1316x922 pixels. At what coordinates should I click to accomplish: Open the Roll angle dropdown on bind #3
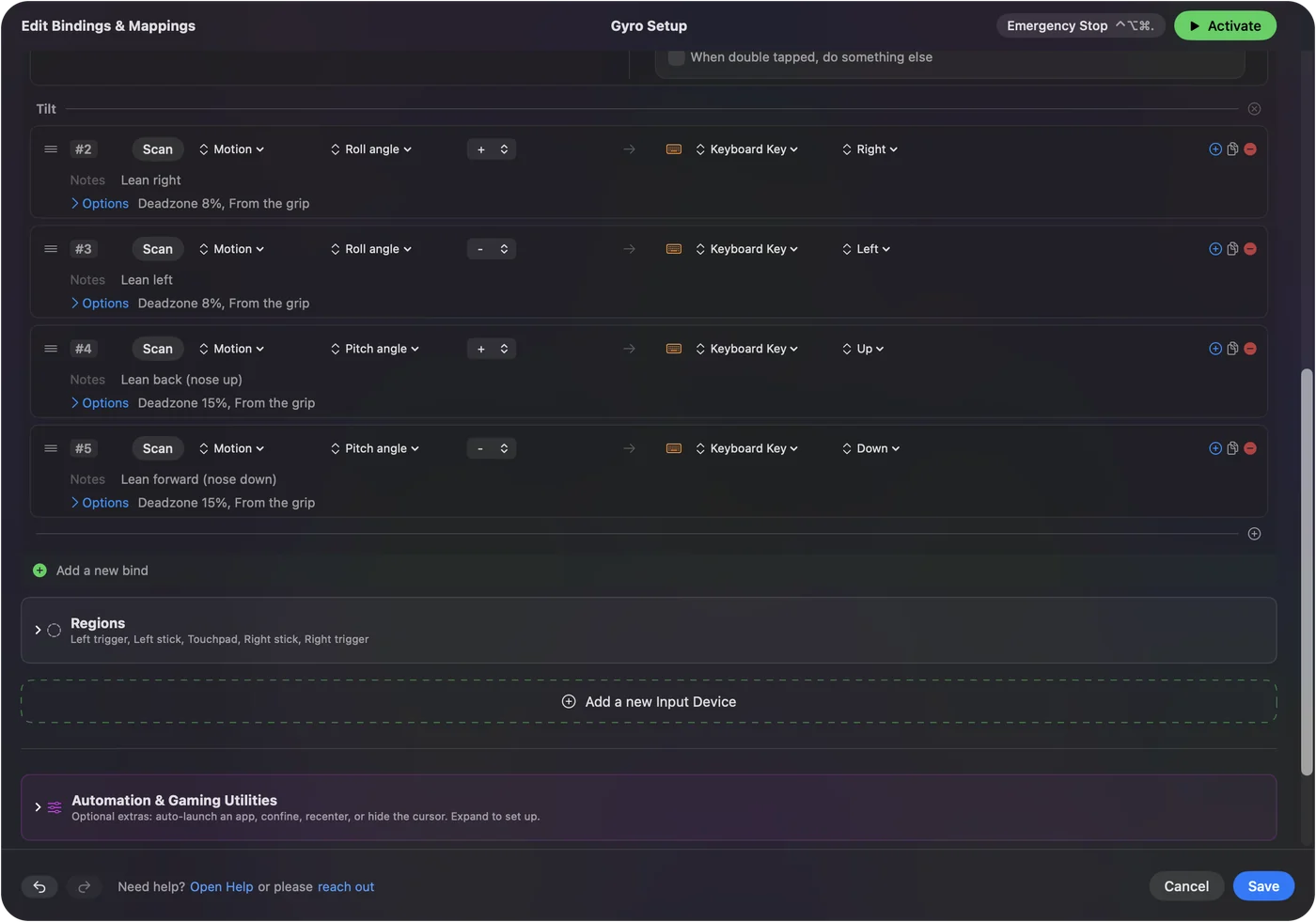pos(371,249)
